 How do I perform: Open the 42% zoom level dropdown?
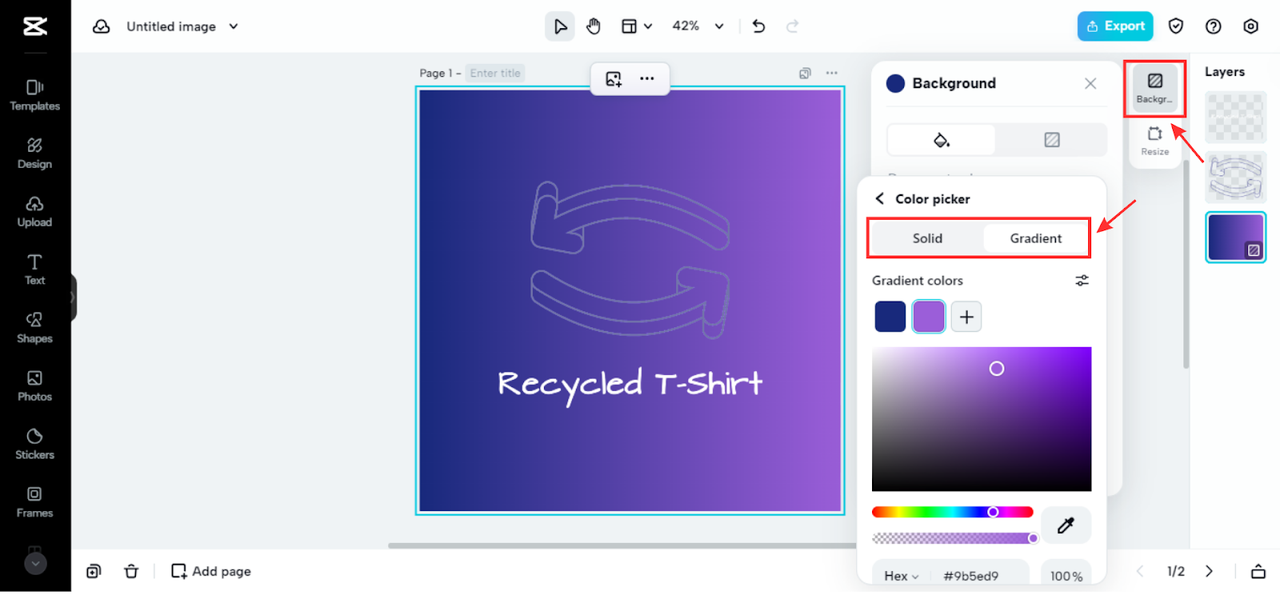tap(698, 26)
